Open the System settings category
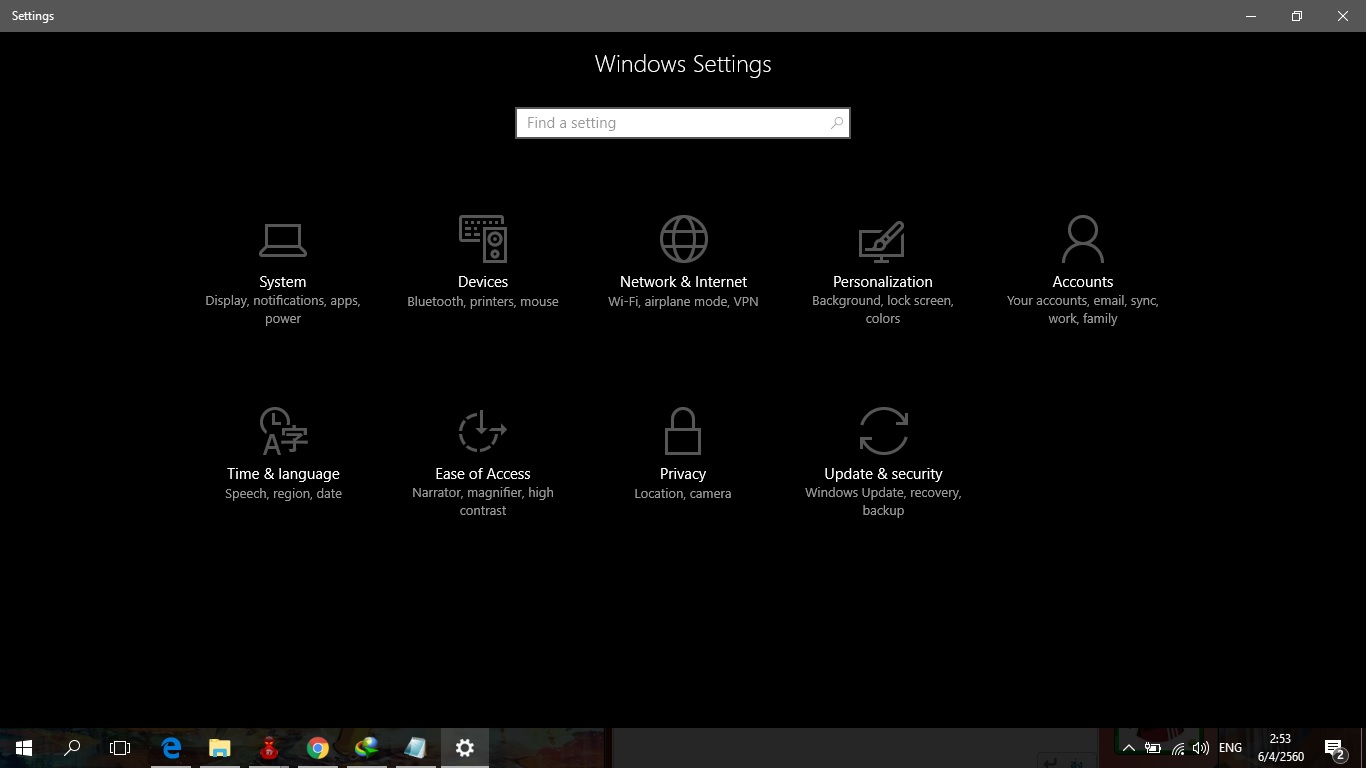1366x768 pixels. (x=283, y=271)
